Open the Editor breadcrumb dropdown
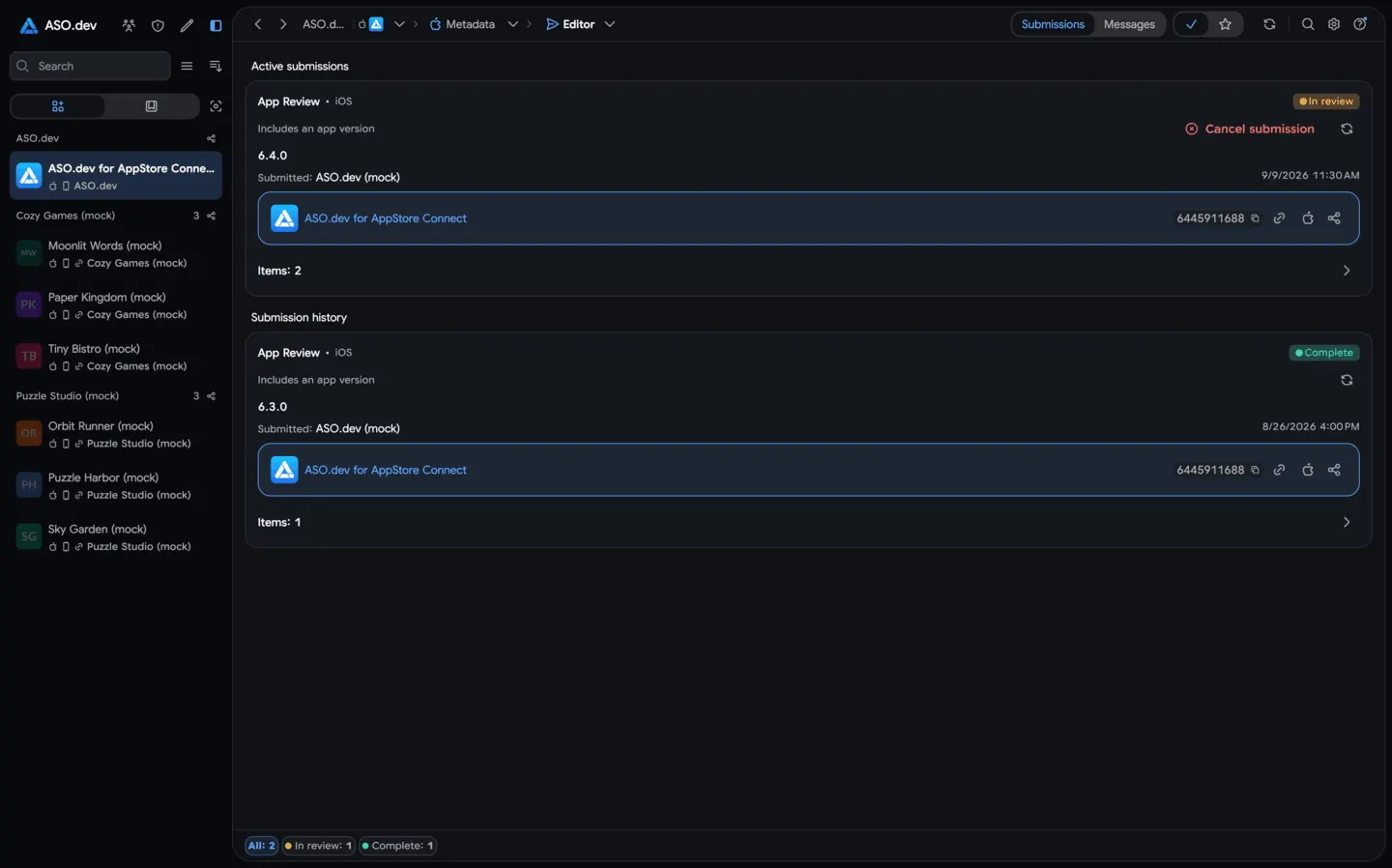Viewport: 1392px width, 868px height. [610, 24]
